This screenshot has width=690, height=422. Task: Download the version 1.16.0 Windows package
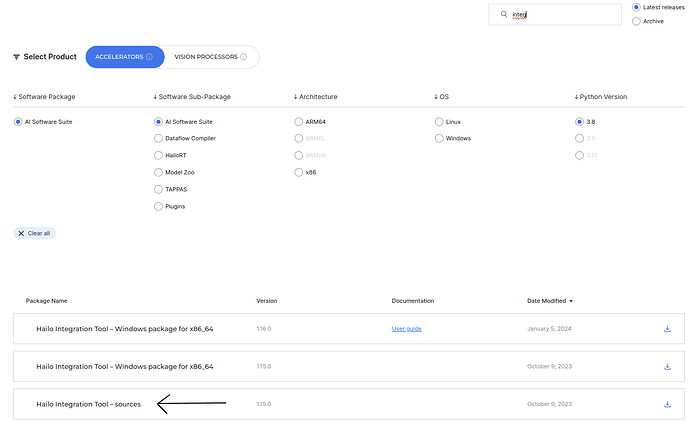(x=667, y=329)
